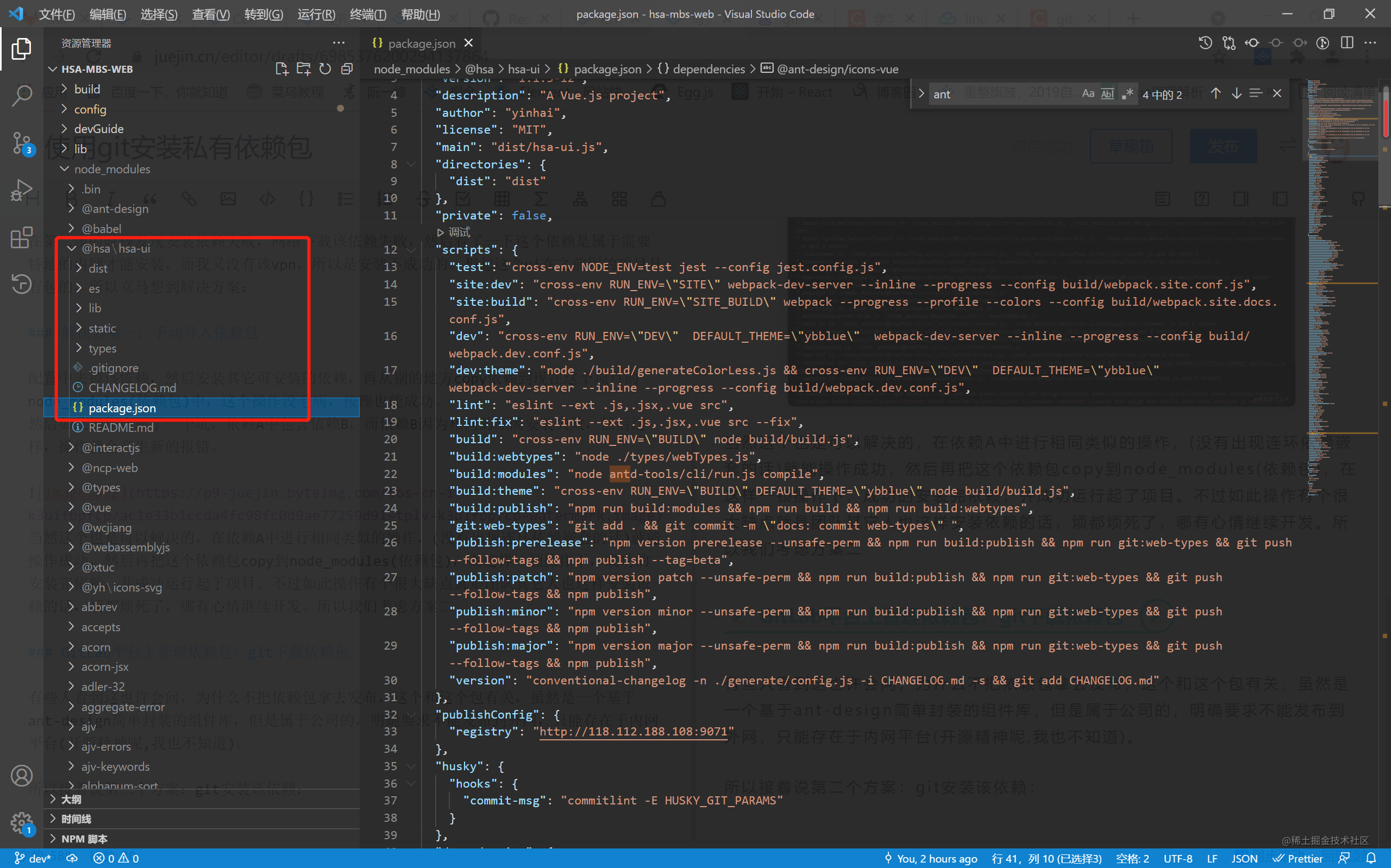Click errors and warnings count in status bar
1391x868 pixels.
pyautogui.click(x=116, y=858)
